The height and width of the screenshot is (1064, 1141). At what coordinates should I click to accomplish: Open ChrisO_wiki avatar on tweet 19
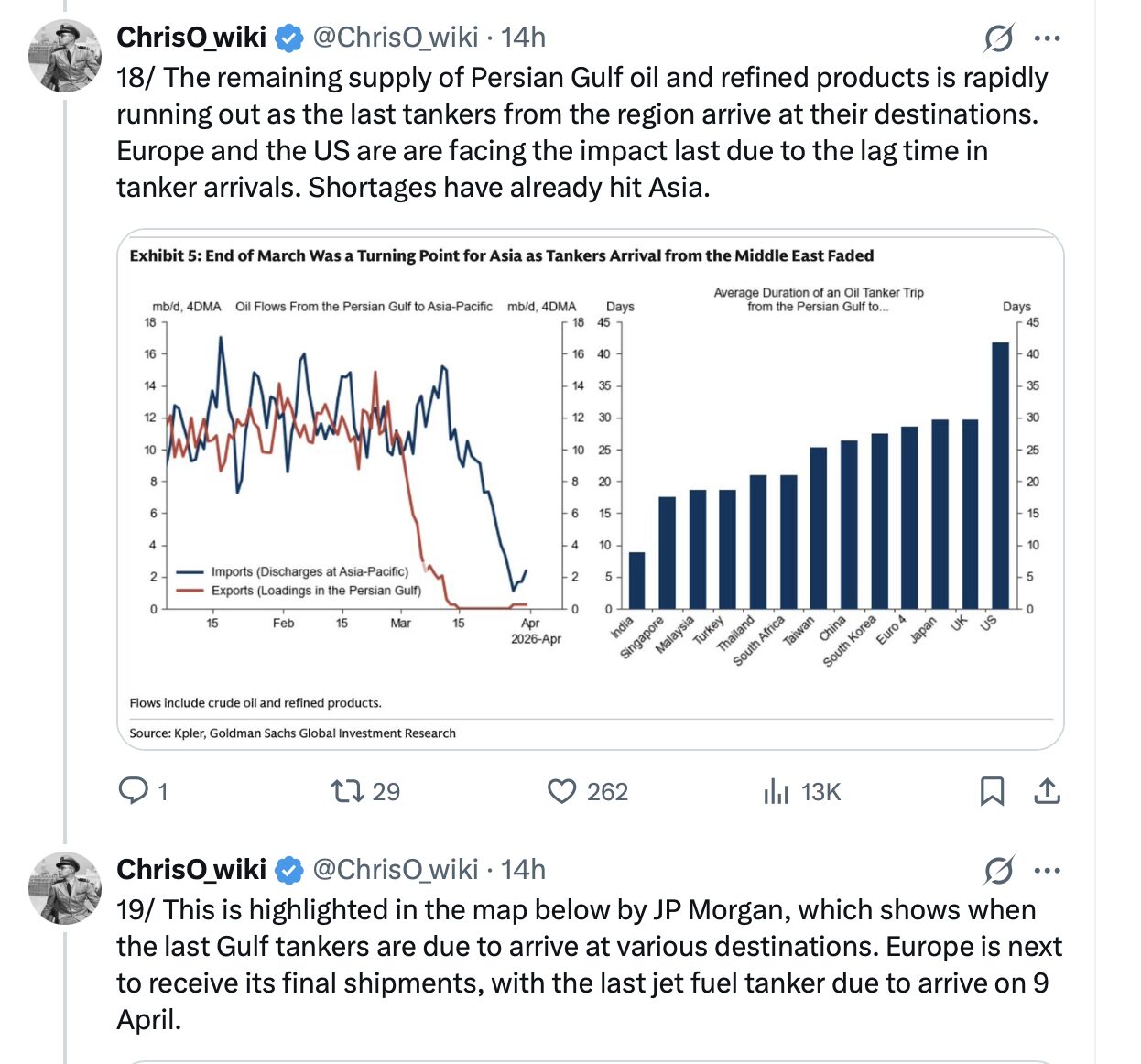[x=64, y=888]
